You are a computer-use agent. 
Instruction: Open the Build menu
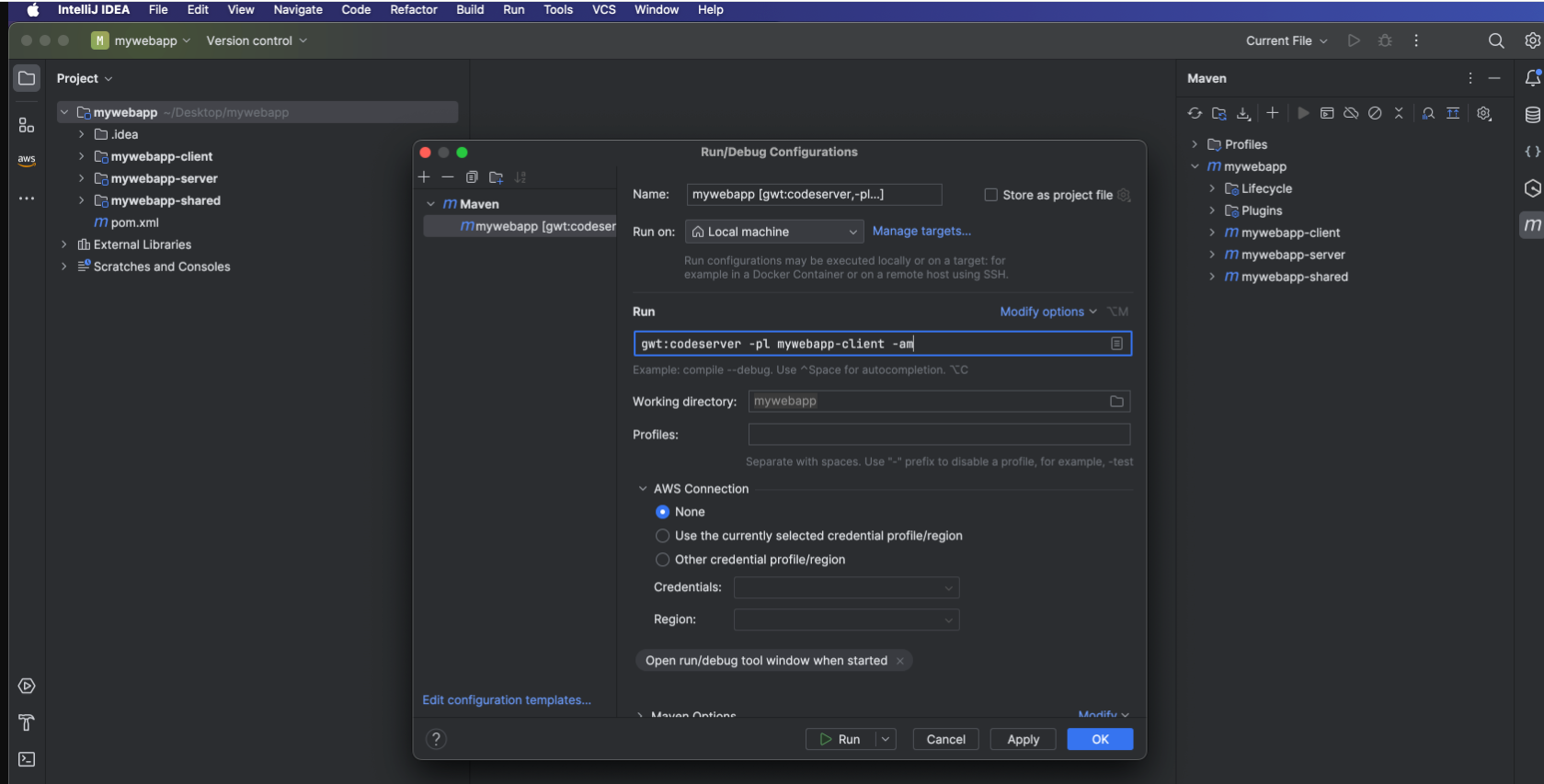point(470,10)
